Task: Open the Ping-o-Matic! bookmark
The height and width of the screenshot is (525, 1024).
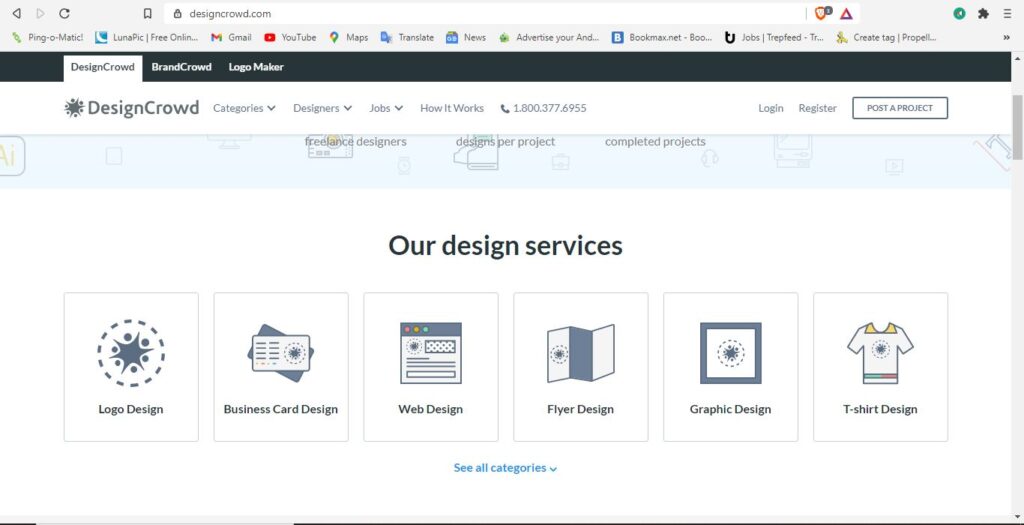Action: [48, 37]
